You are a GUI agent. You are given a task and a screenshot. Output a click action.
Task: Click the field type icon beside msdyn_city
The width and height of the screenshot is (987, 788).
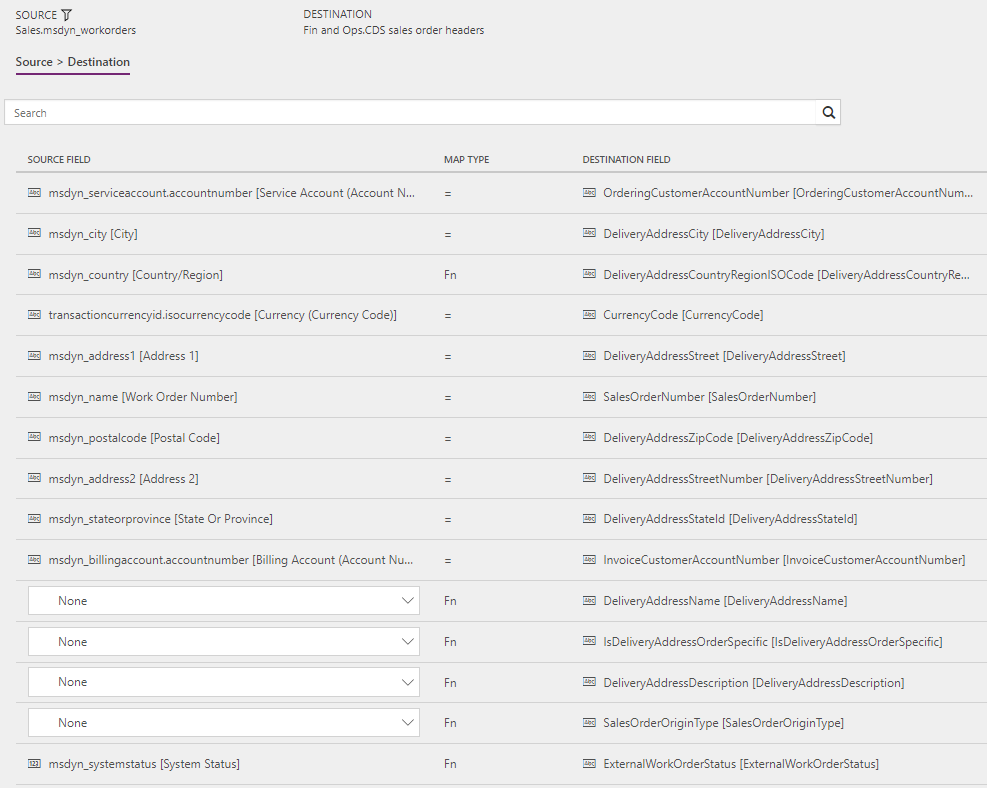35,233
